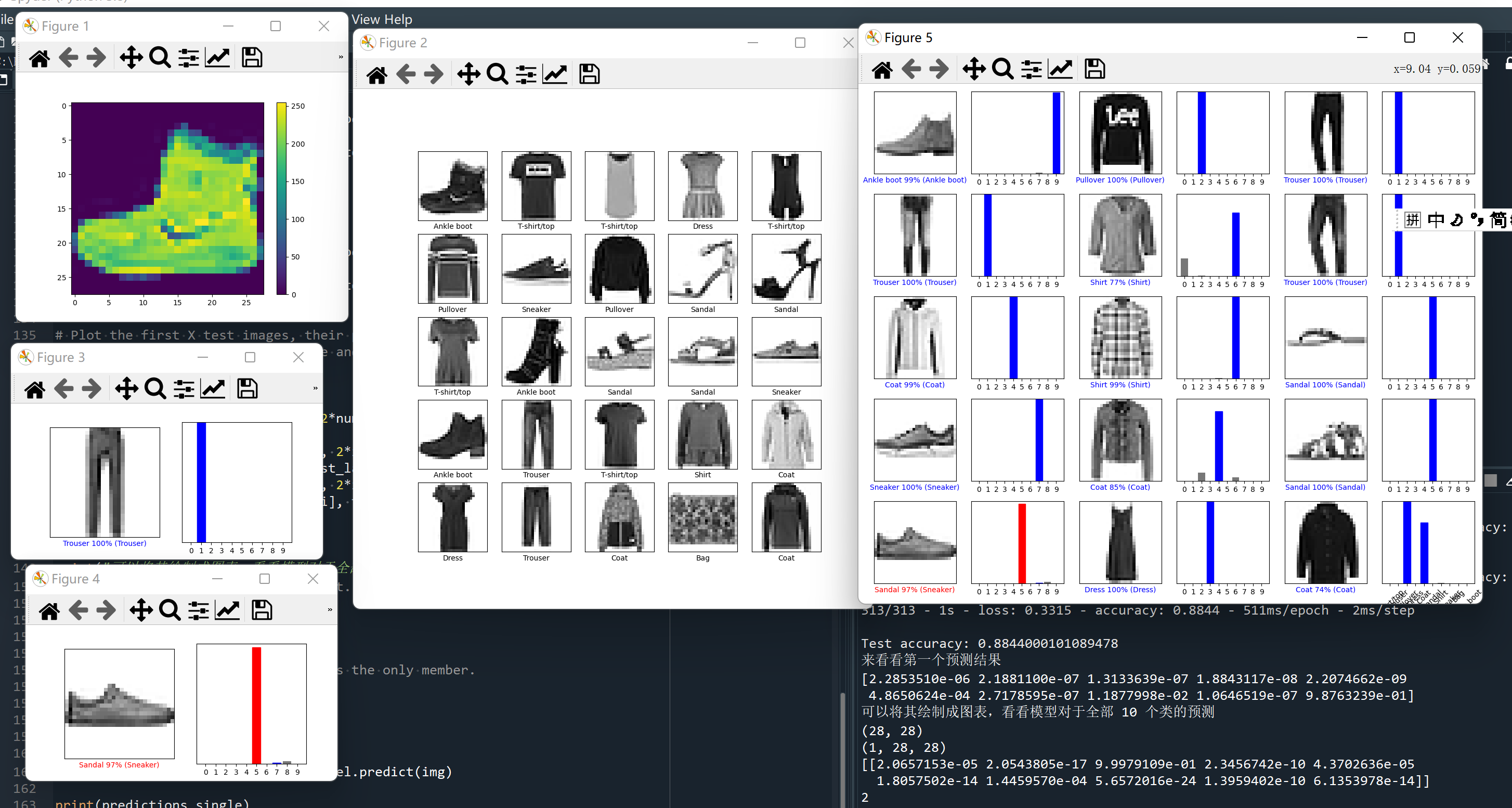Toggle Zoom magnifier tool in Figure 5
Viewport: 1512px width, 808px height.
1002,69
